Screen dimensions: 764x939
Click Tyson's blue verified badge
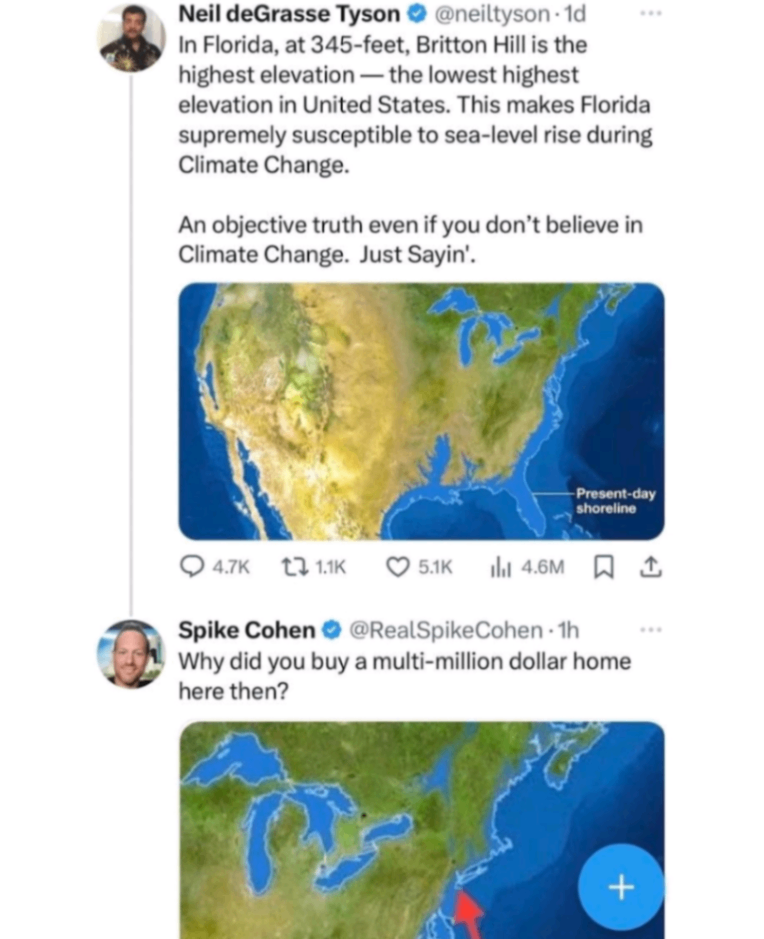(x=416, y=14)
